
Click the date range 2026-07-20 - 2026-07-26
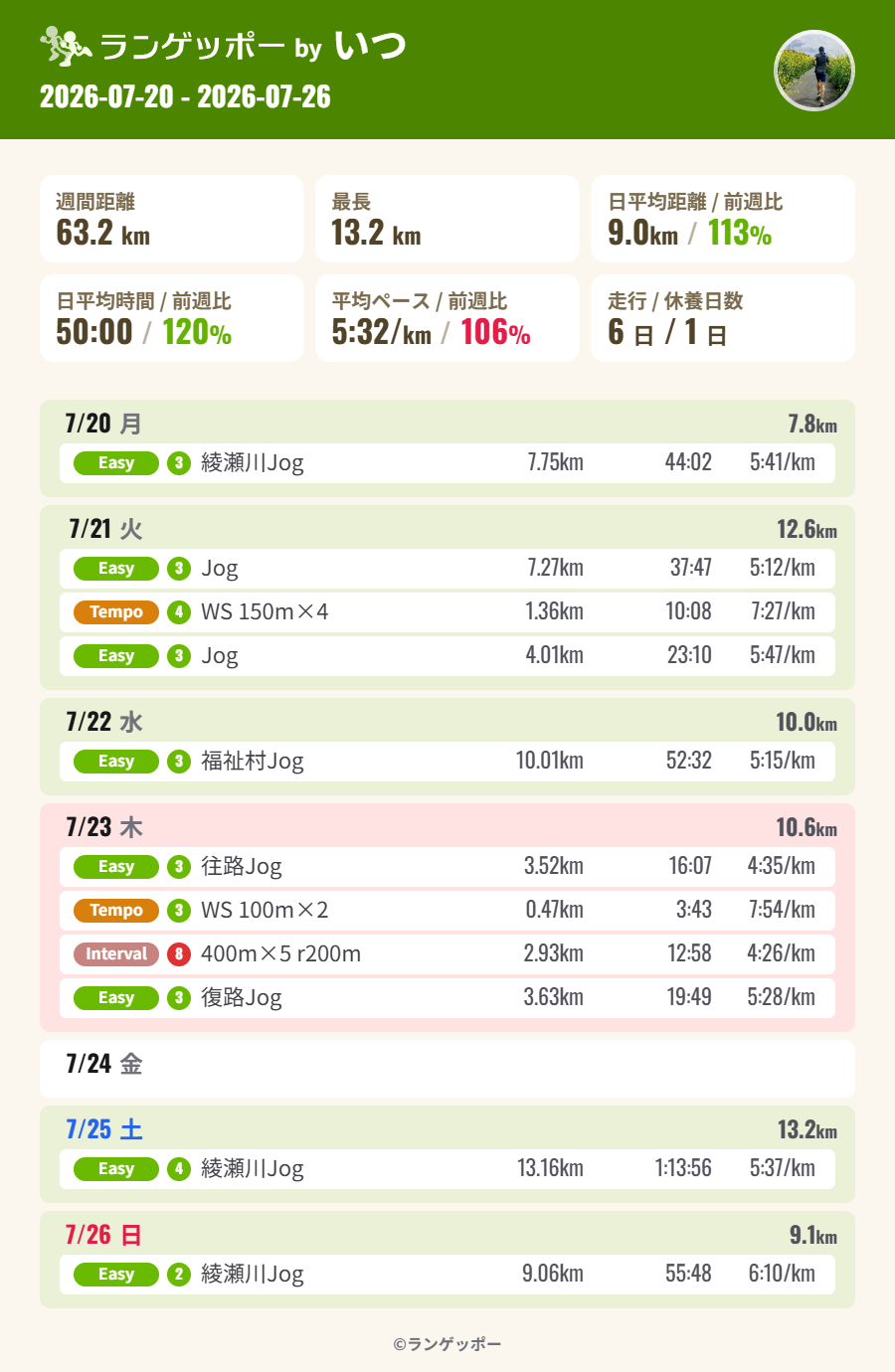[x=185, y=96]
